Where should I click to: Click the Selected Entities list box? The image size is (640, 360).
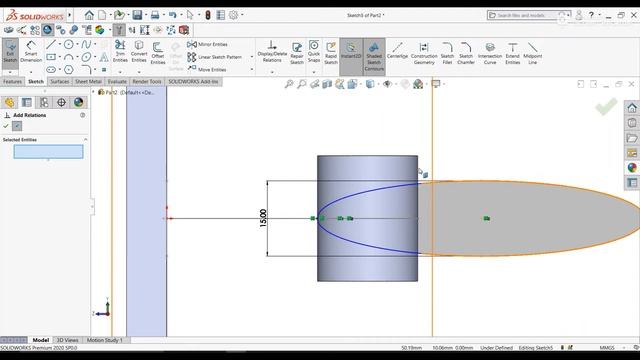[x=49, y=152]
